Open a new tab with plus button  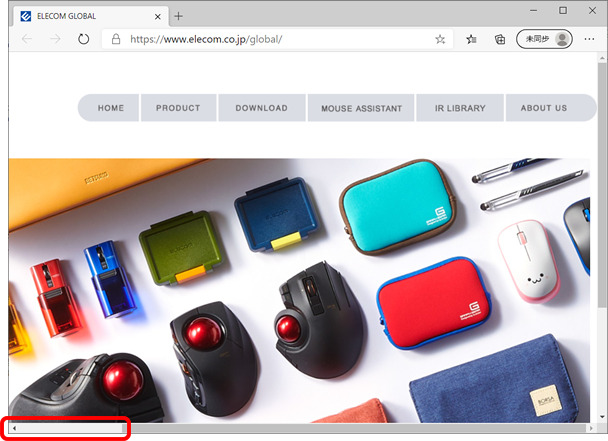pyautogui.click(x=178, y=16)
